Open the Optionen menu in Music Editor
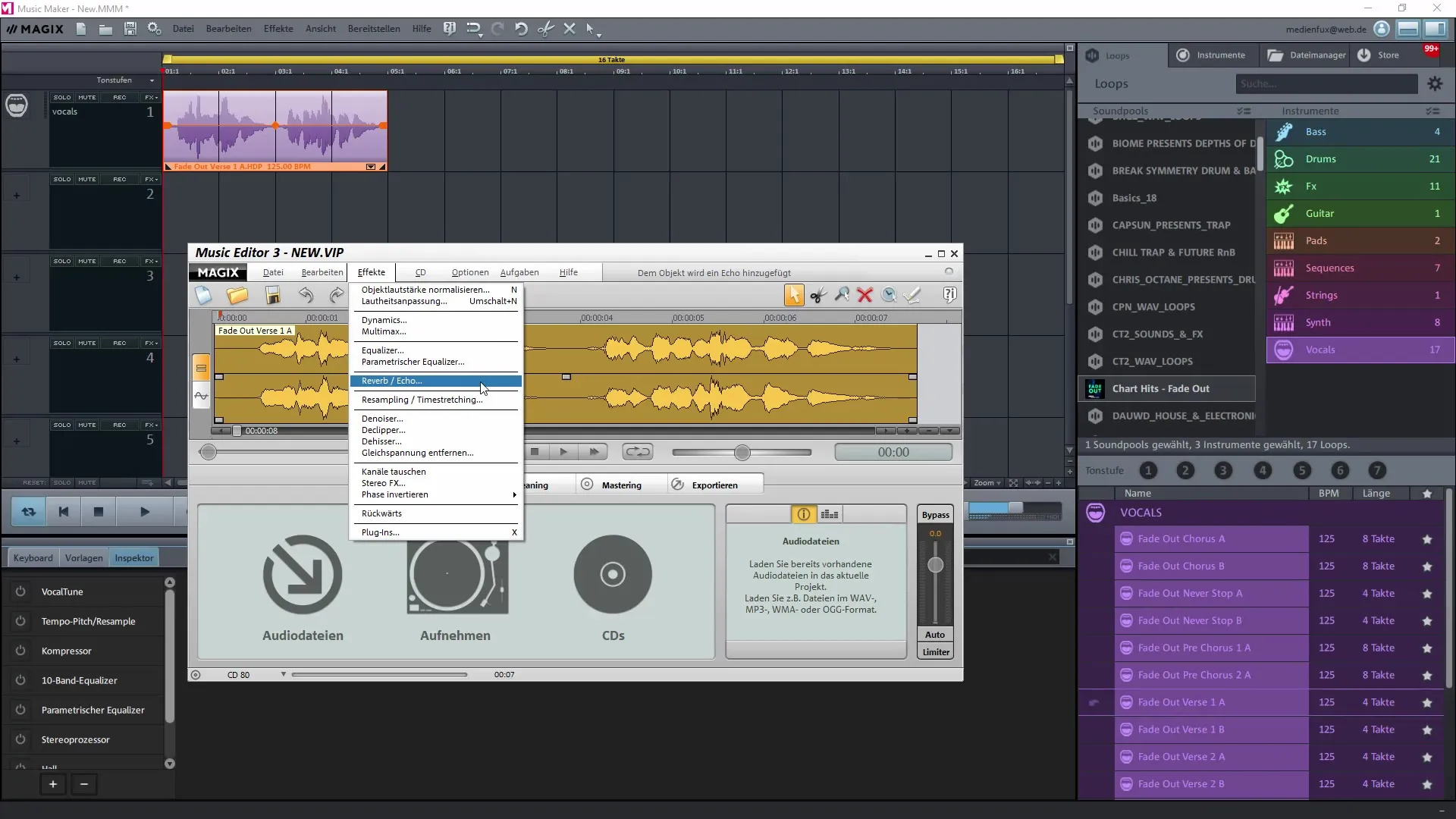 [469, 272]
